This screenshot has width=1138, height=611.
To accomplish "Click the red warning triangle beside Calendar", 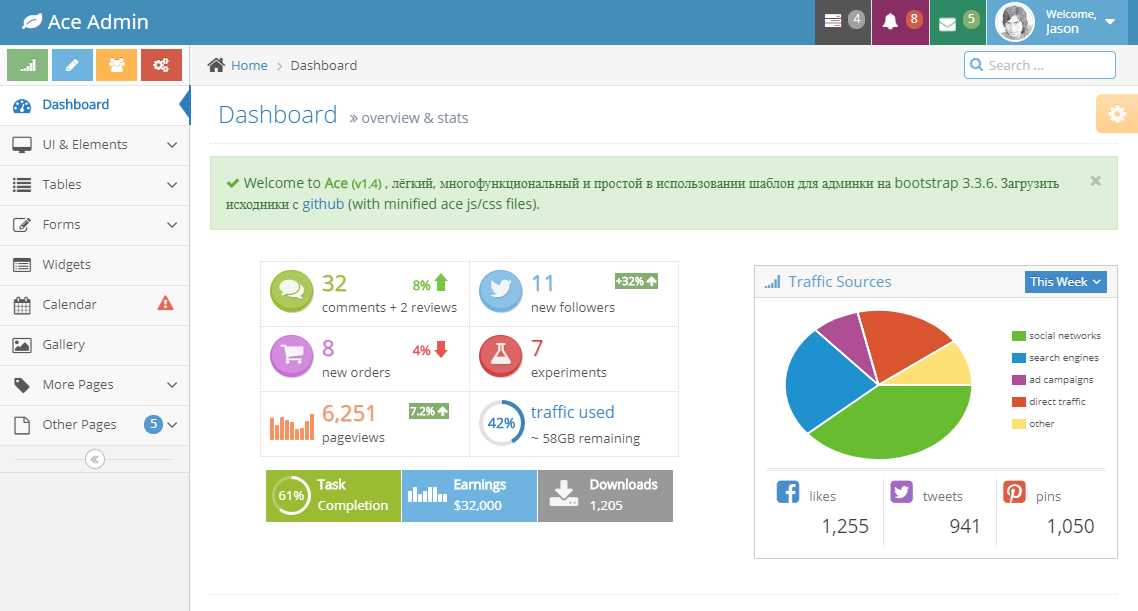I will click(165, 303).
